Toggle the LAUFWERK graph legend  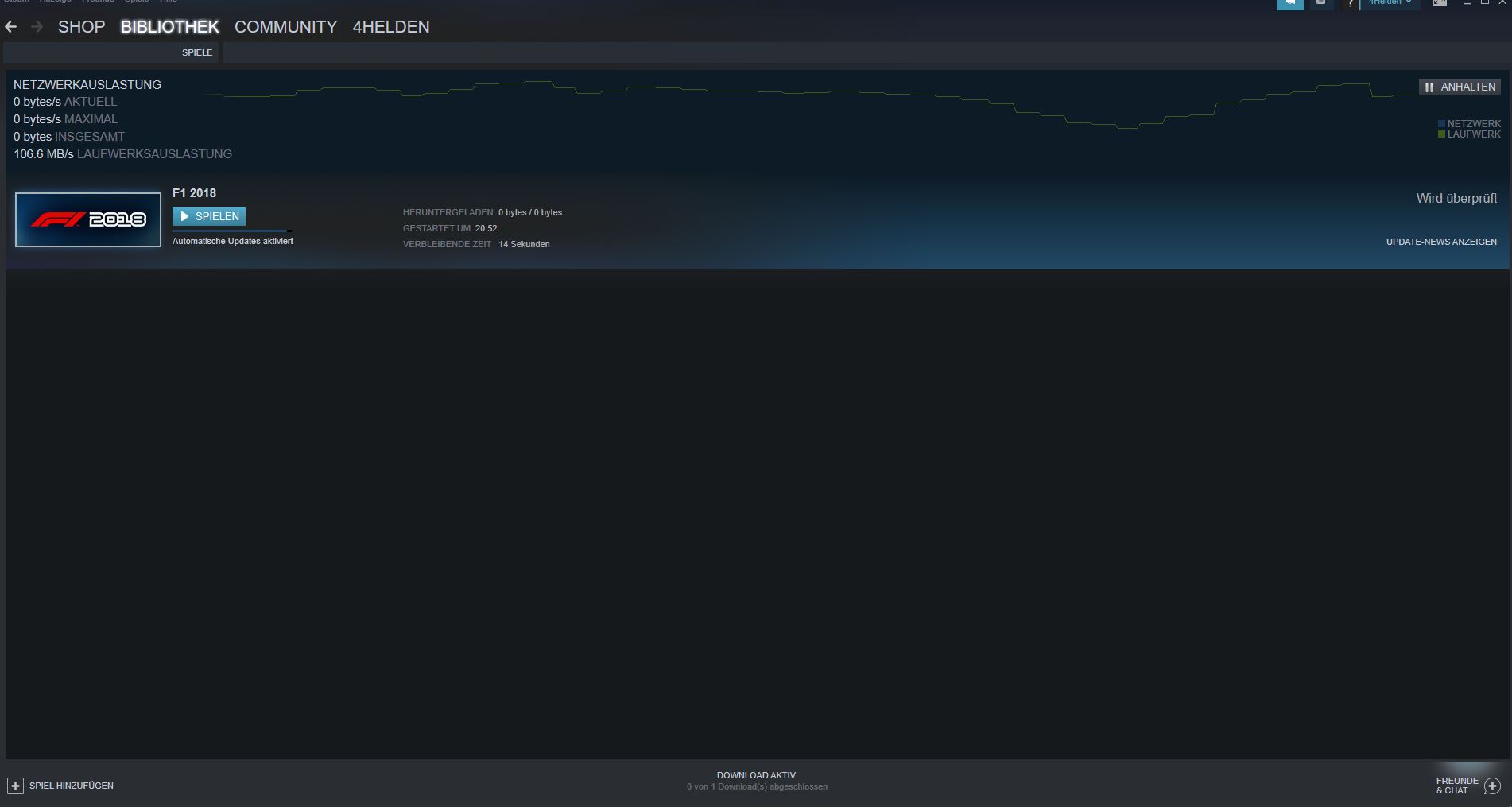click(x=1469, y=134)
